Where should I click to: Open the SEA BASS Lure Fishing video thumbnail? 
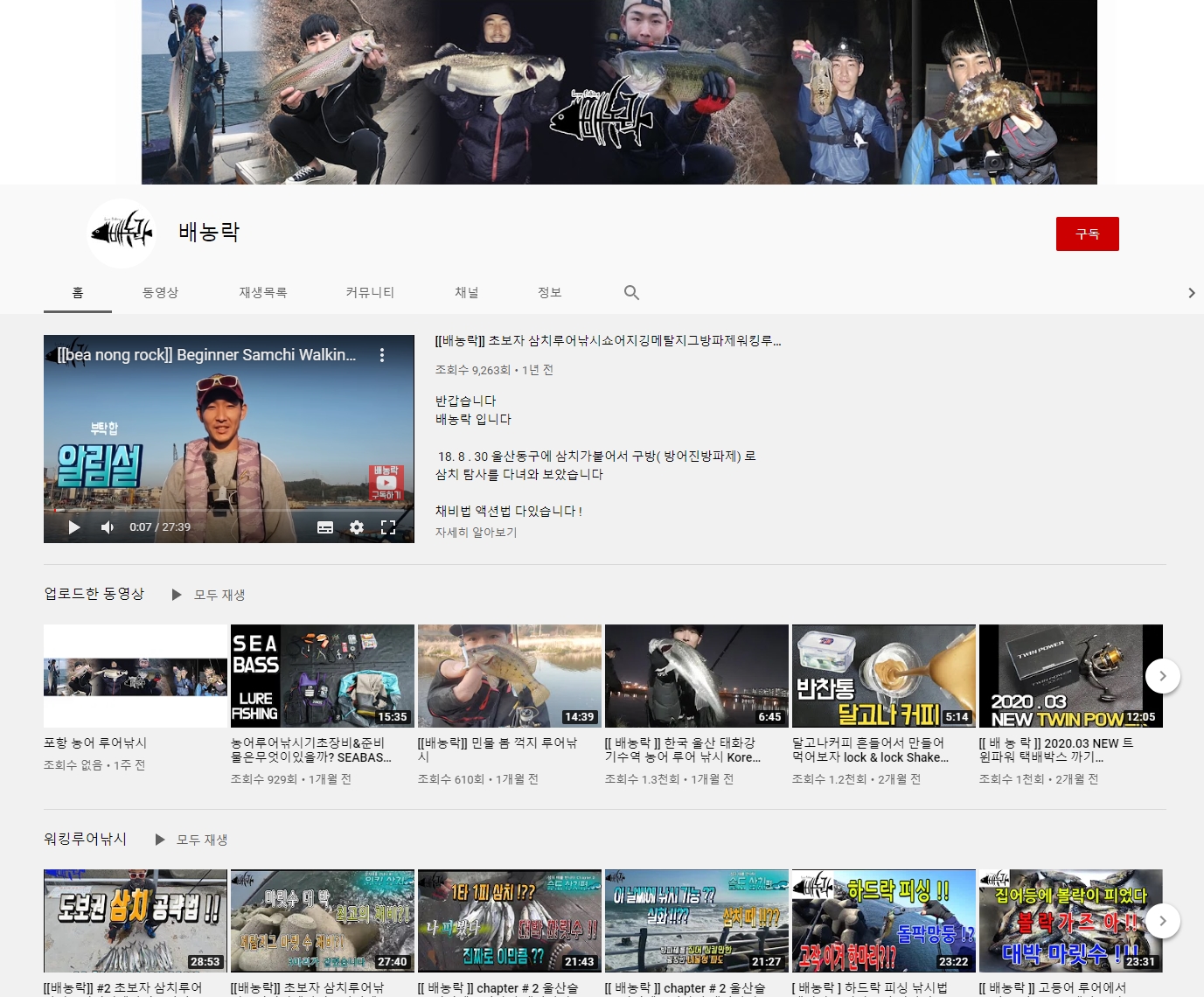click(x=322, y=675)
